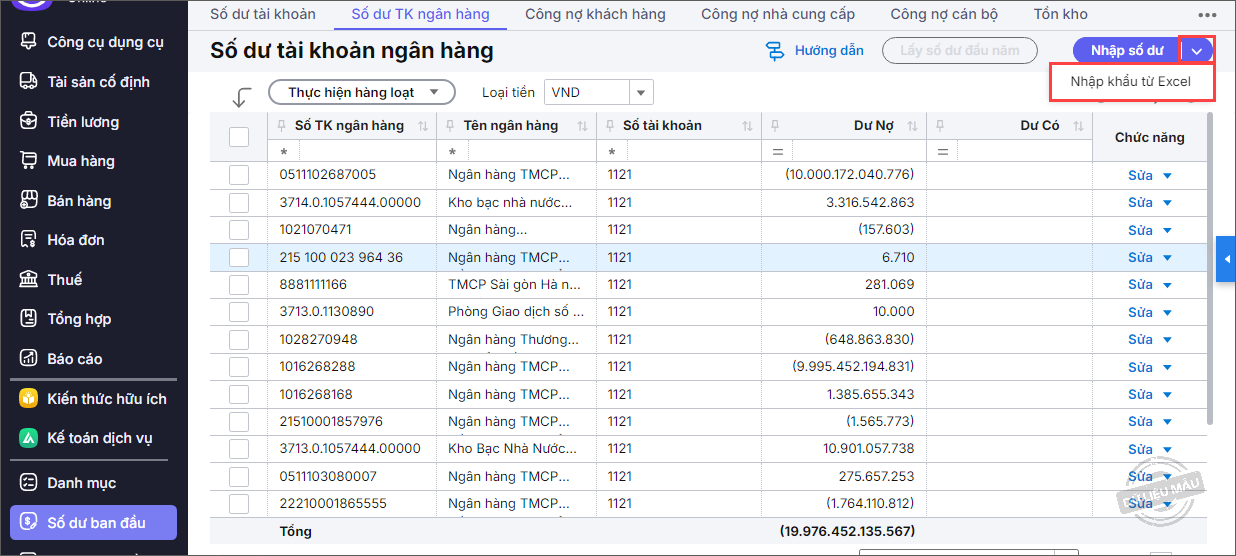Viewport: 1236px width, 556px height.
Task: Open the Tiền lương sidebar icon
Action: point(29,122)
